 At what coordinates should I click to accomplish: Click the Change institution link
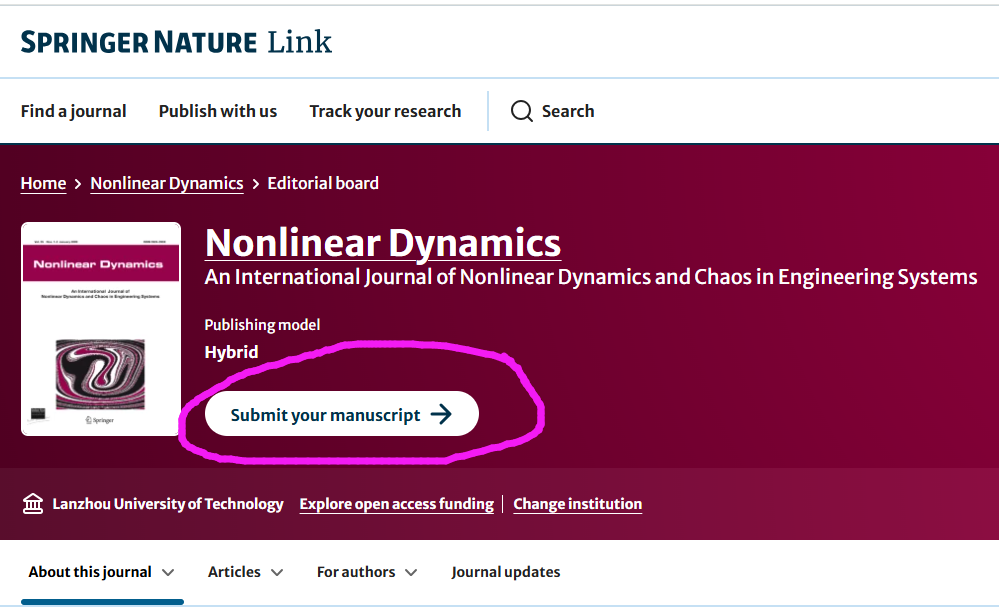point(577,504)
